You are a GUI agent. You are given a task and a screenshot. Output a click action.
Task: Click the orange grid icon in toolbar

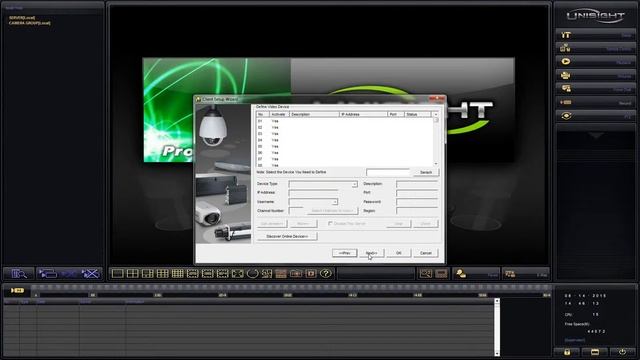pos(281,273)
